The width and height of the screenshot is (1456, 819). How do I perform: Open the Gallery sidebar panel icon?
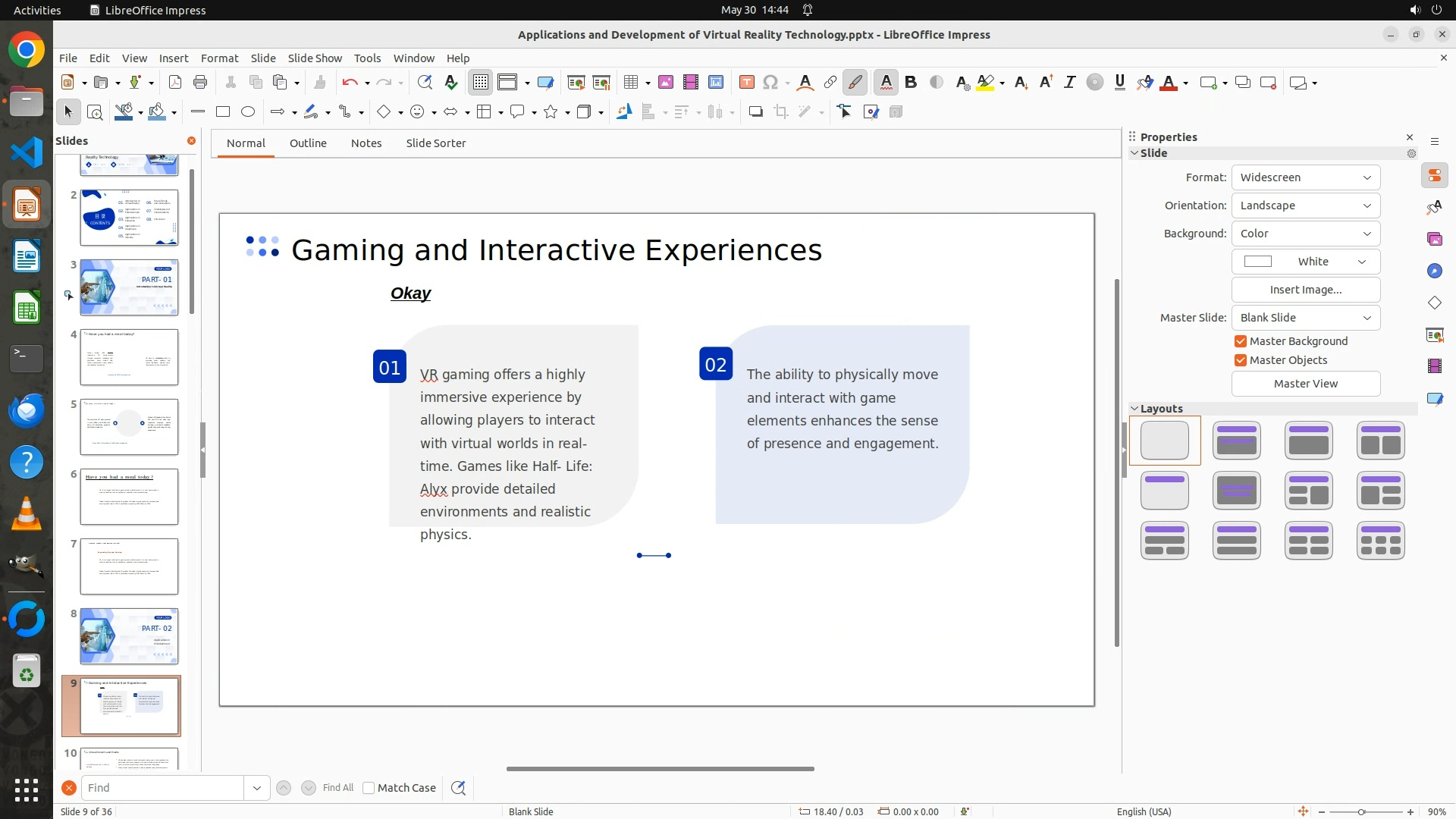[1434, 240]
